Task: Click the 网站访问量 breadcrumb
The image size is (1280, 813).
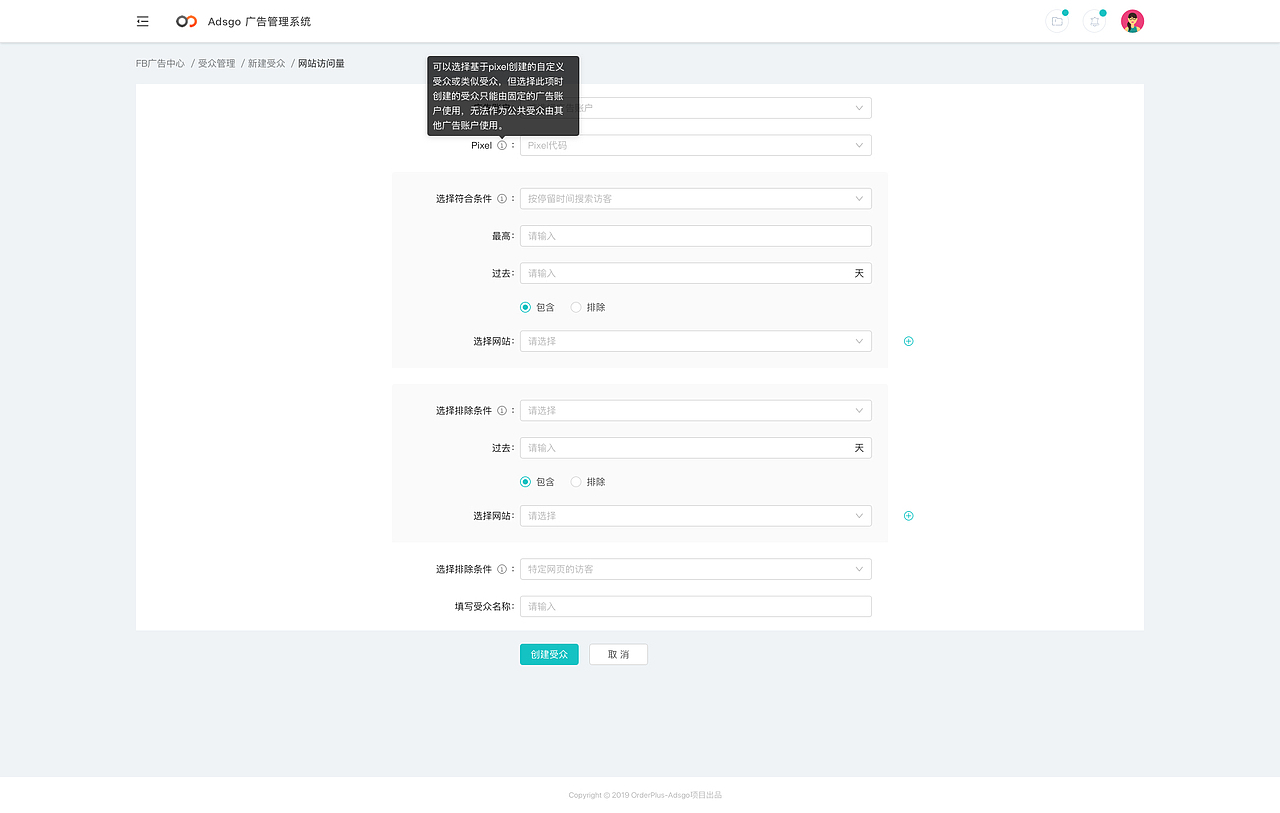Action: click(321, 63)
